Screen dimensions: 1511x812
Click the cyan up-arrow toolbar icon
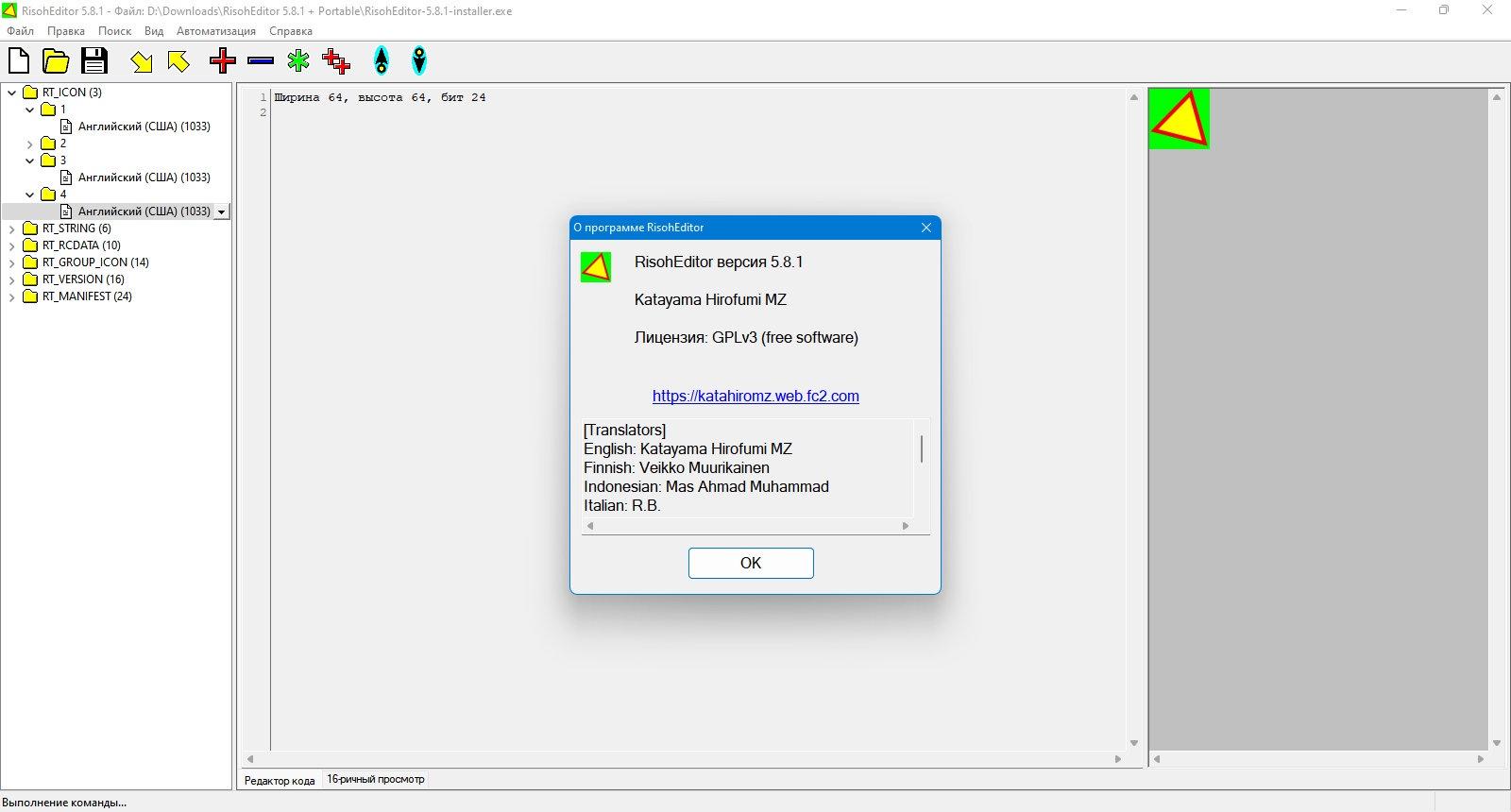click(382, 61)
